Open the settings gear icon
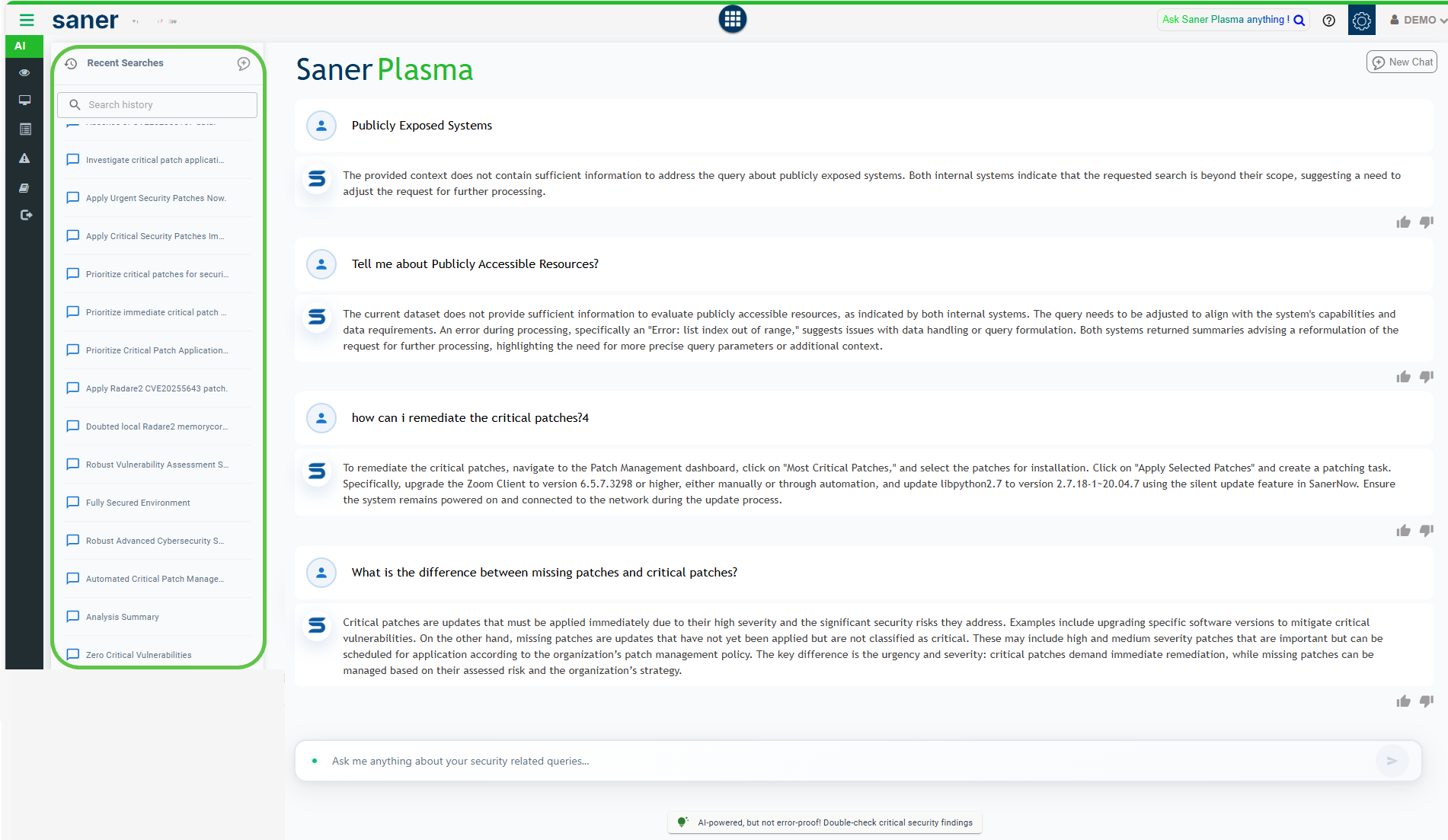Screen dimensions: 1448x840 (x=1361, y=21)
